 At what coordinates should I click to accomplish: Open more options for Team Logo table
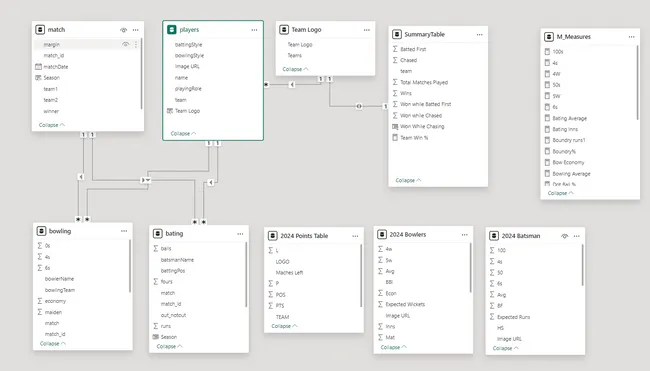tap(366, 30)
